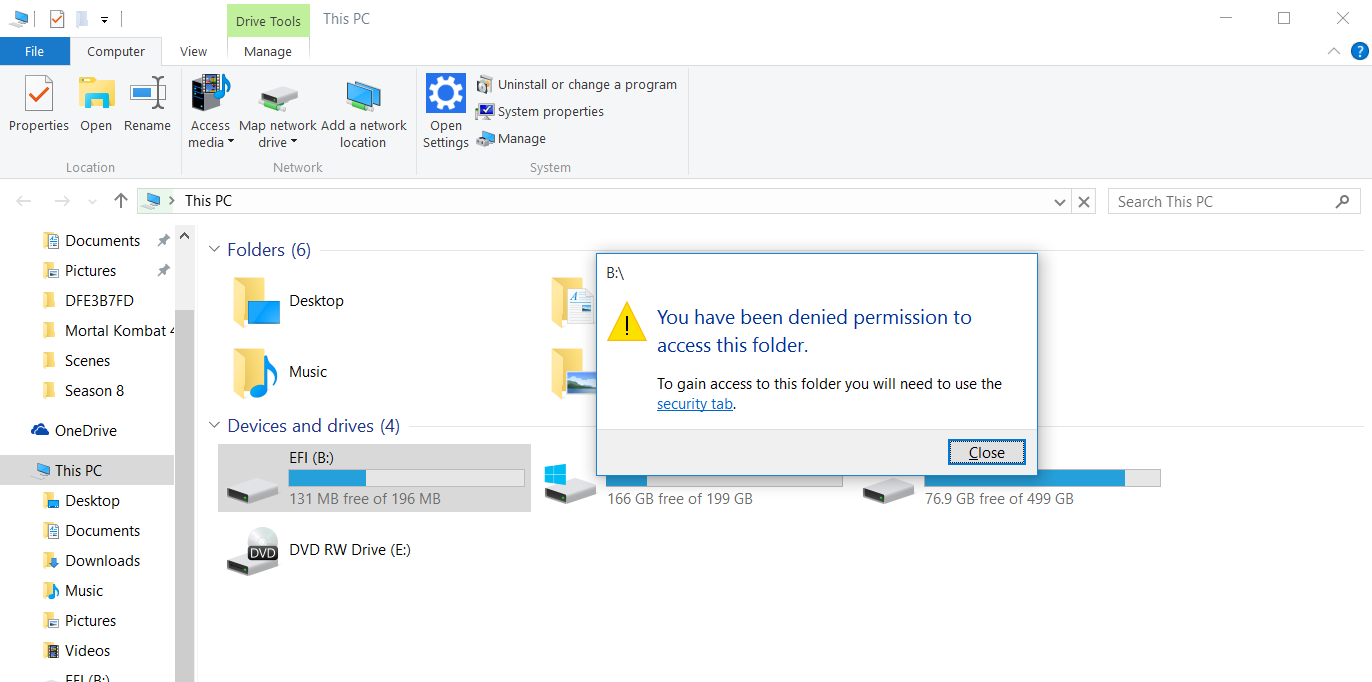Select the EFI (B:) drive
This screenshot has height=682, width=1372.
374,478
